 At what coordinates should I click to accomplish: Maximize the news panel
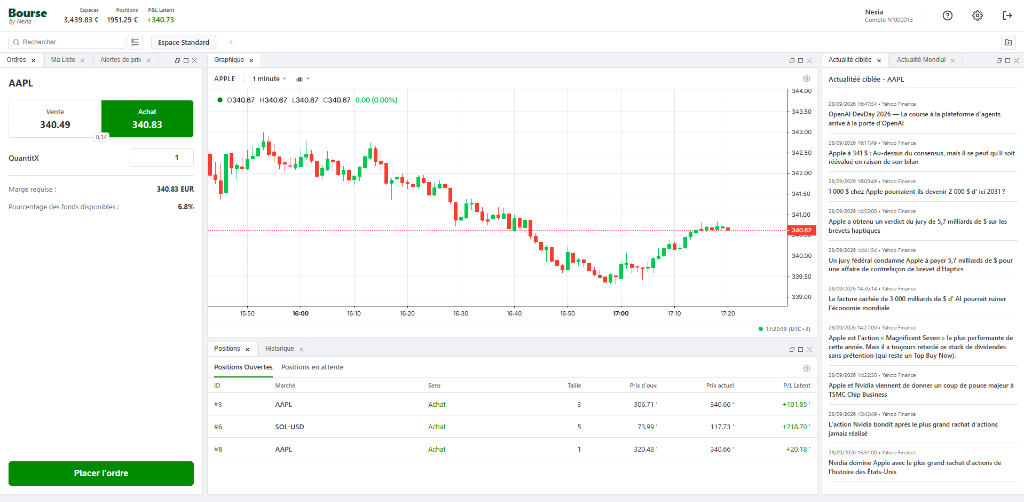(x=1008, y=60)
